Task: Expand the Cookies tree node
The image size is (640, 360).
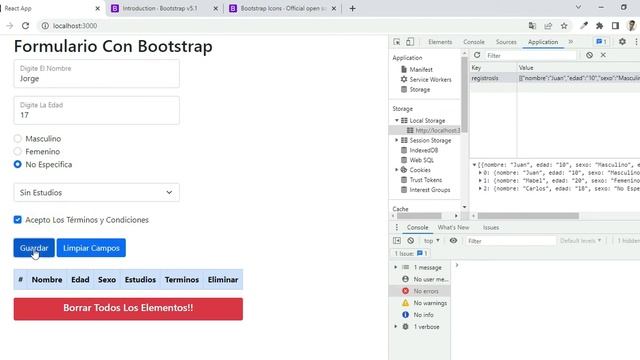Action: (396, 170)
